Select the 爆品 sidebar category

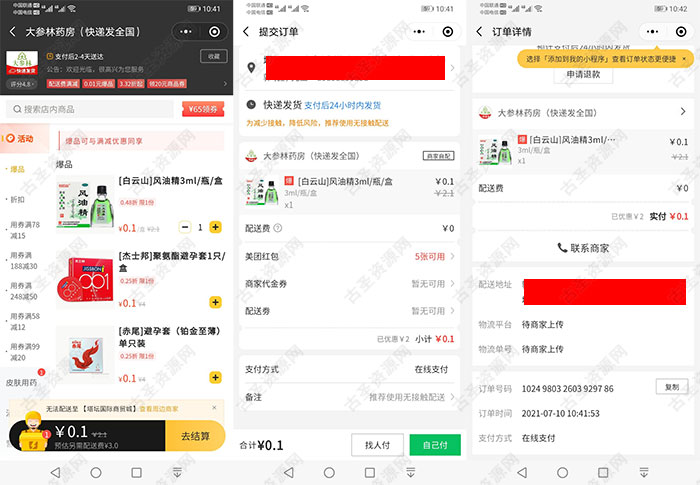[17, 169]
